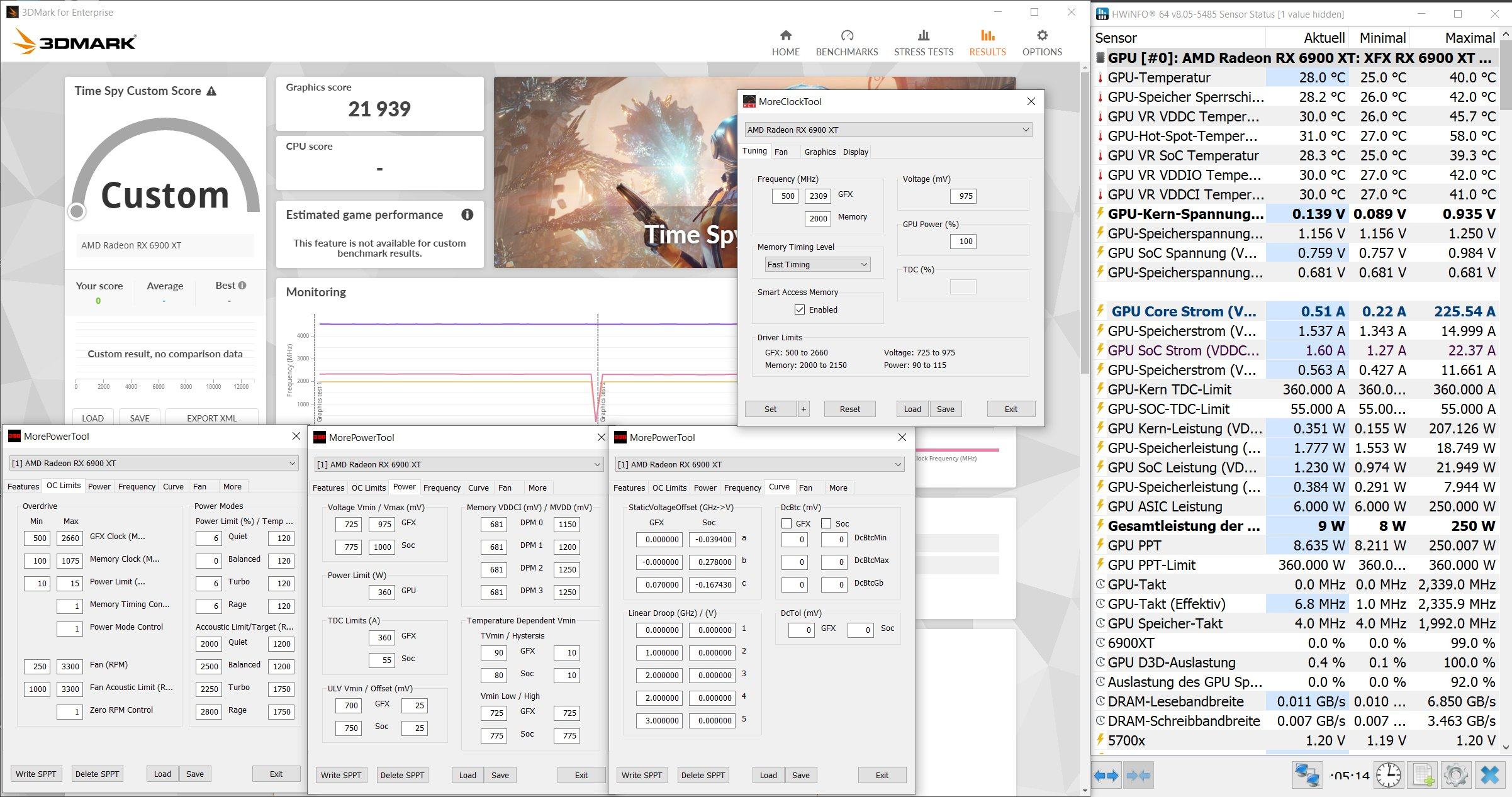Switch to Fan tab in MoreClockTool
The width and height of the screenshot is (1512, 797).
(x=781, y=152)
